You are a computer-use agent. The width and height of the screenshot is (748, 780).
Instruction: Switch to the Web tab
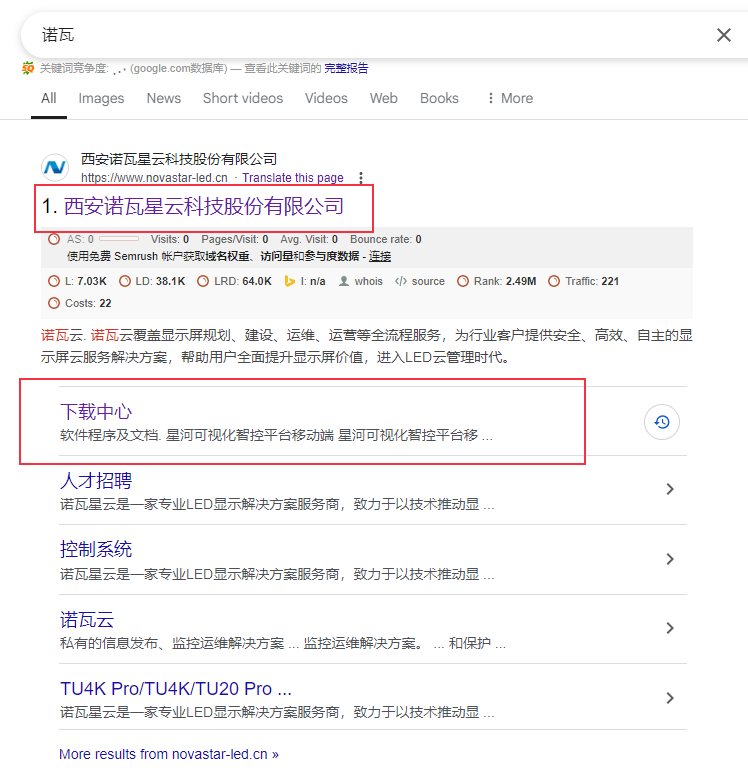point(383,98)
